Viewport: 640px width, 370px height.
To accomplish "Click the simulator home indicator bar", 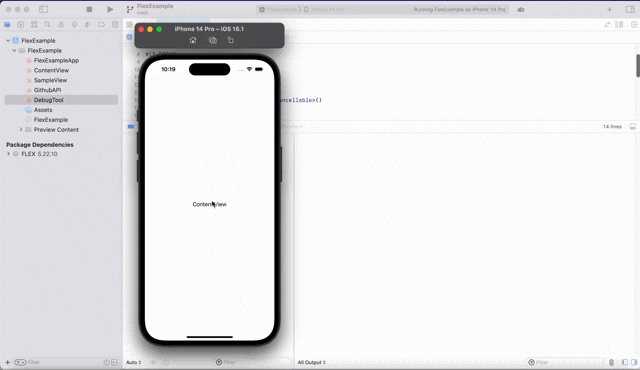I will [209, 337].
